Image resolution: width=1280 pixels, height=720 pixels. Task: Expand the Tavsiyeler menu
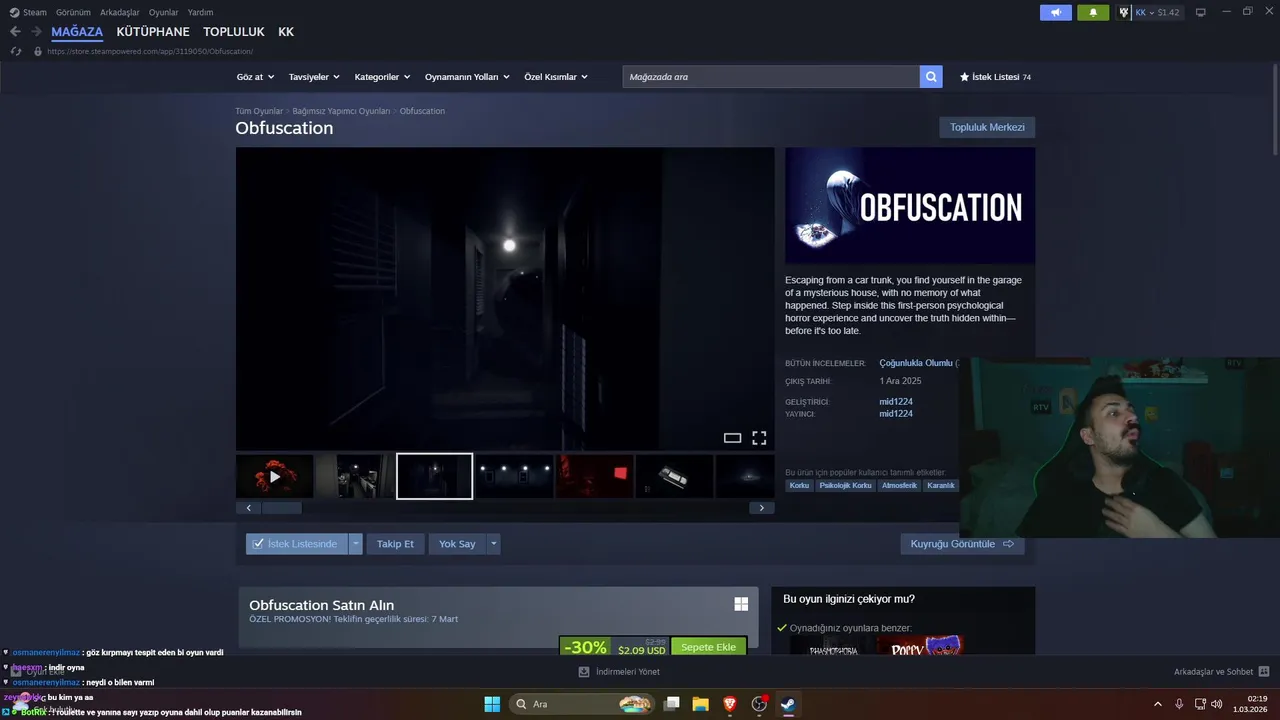314,77
